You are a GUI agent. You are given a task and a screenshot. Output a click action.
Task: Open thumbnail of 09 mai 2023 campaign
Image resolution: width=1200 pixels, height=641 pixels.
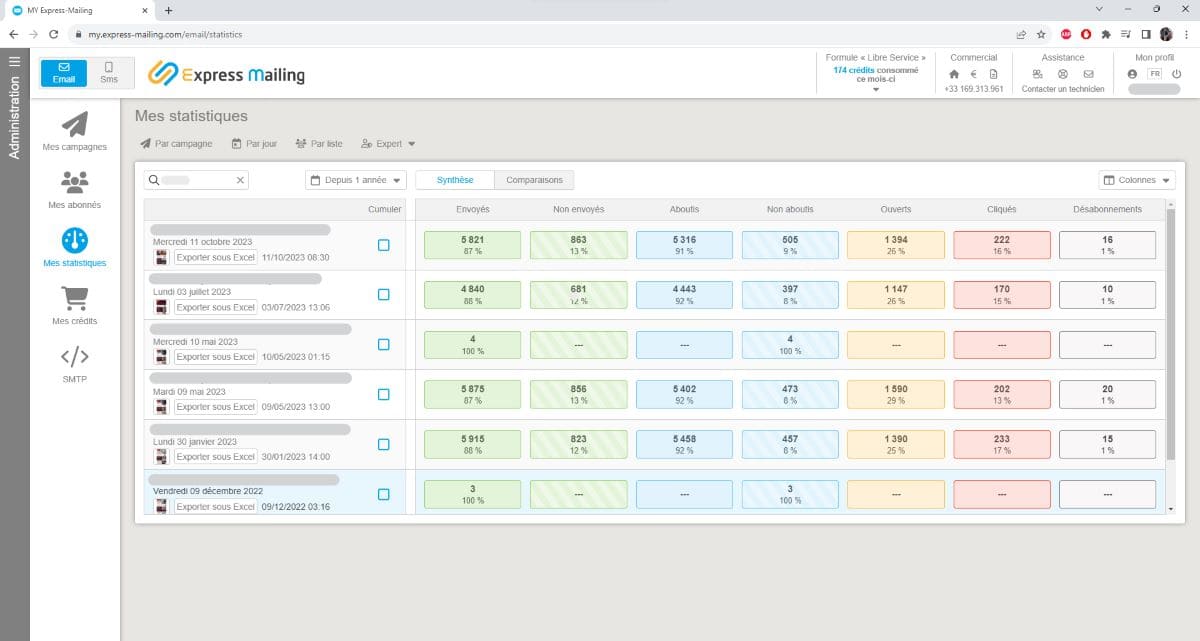pyautogui.click(x=161, y=407)
